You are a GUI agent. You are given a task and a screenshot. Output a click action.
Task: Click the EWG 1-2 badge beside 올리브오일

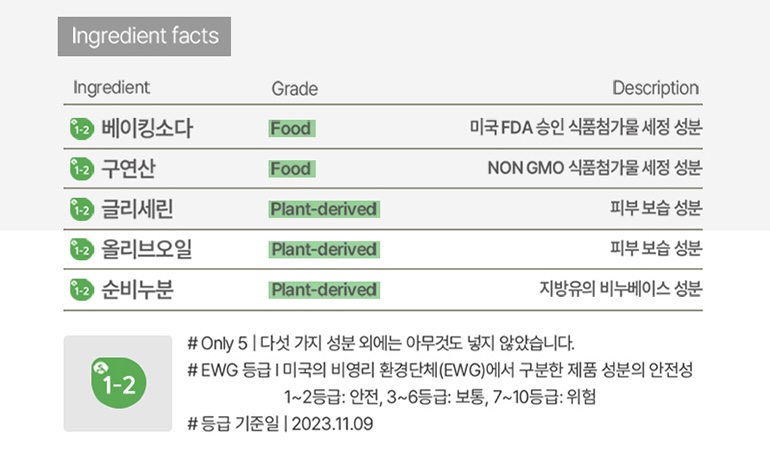(82, 249)
